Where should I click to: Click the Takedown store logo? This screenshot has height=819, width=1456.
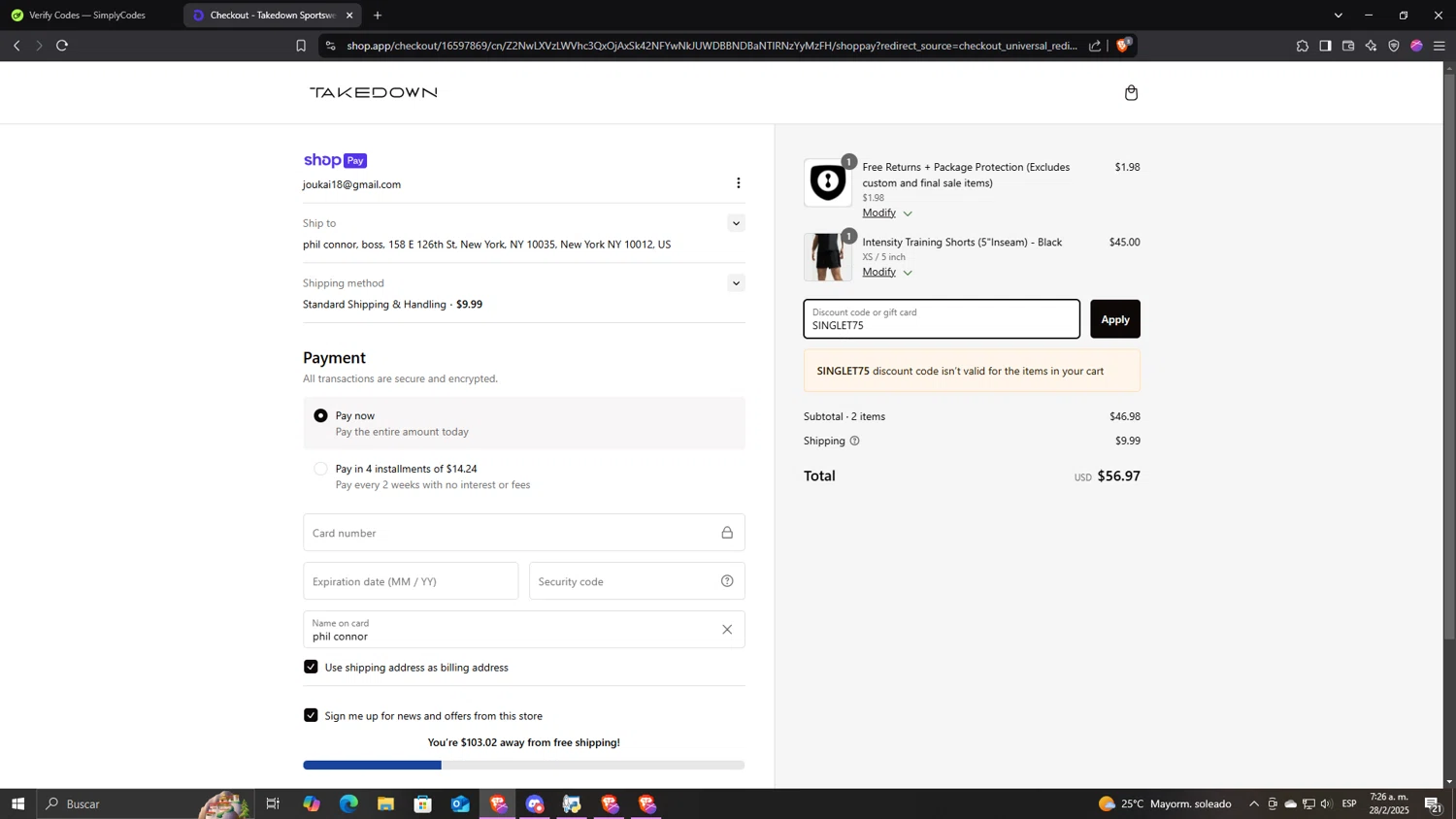[373, 92]
